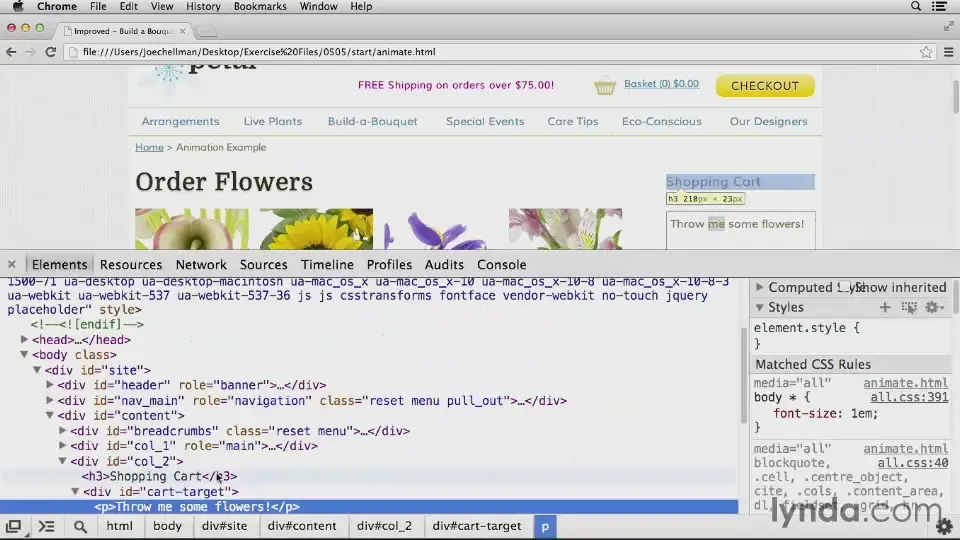Screen dimensions: 960x540
Task: Close the Improved - Build a Bouquet tab
Action: coord(182,31)
